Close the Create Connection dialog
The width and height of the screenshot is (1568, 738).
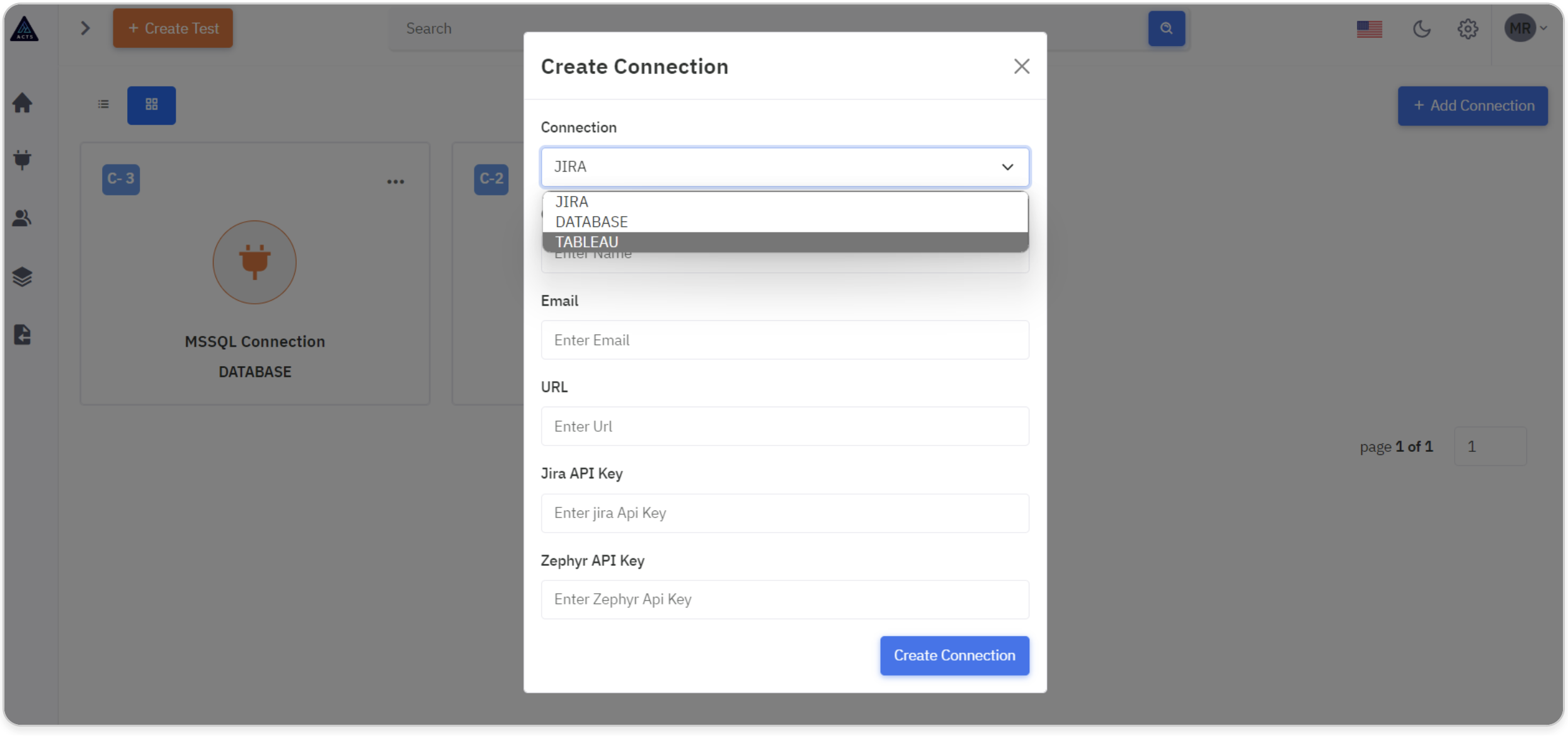point(1021,66)
